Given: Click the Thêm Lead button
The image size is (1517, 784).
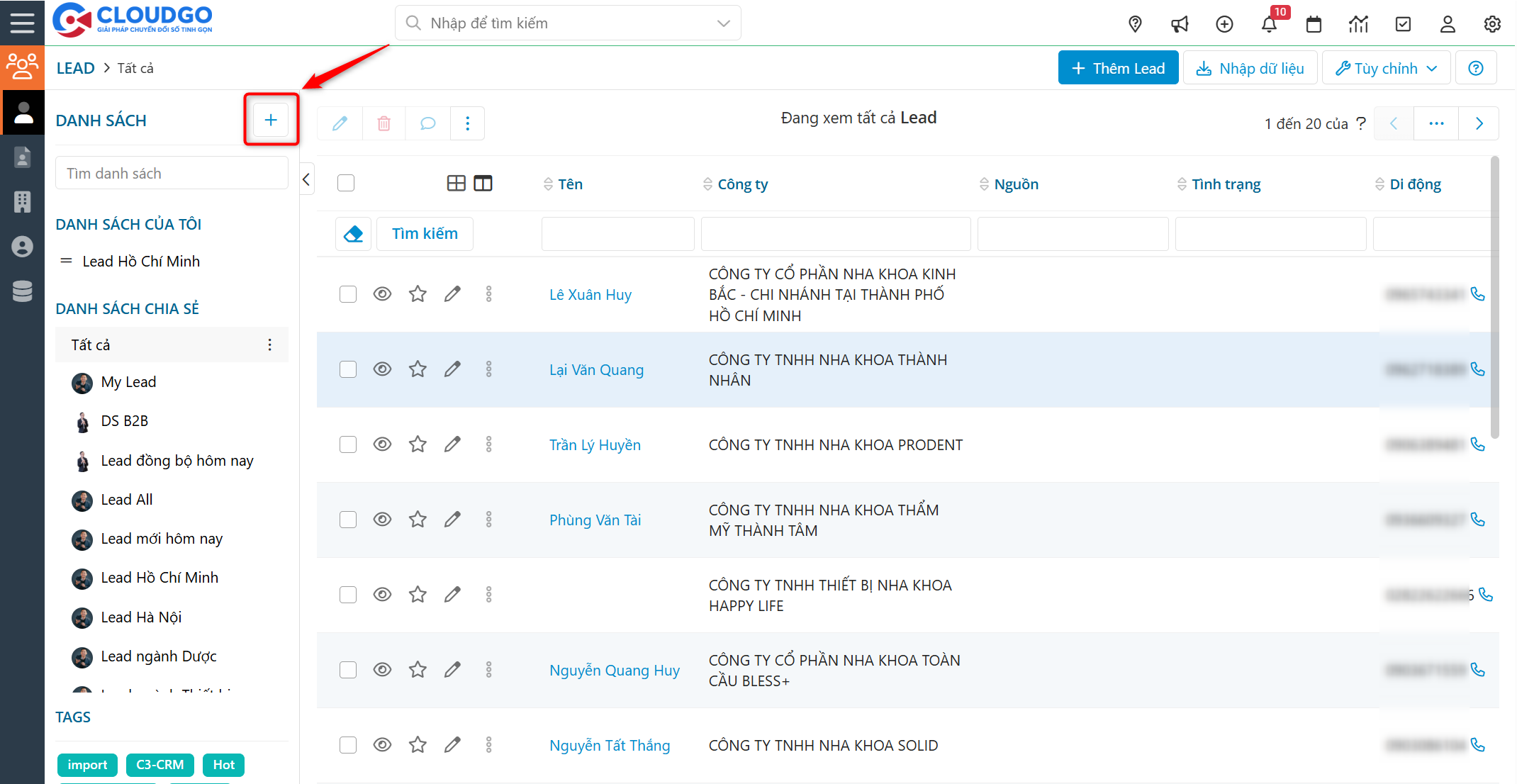Looking at the screenshot, I should (x=1118, y=68).
